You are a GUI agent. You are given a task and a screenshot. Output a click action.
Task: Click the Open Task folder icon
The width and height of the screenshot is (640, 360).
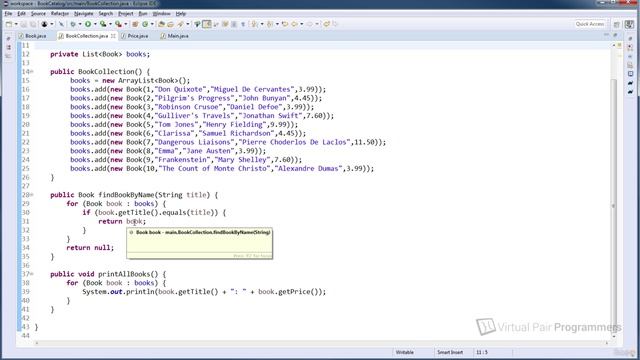click(170, 24)
